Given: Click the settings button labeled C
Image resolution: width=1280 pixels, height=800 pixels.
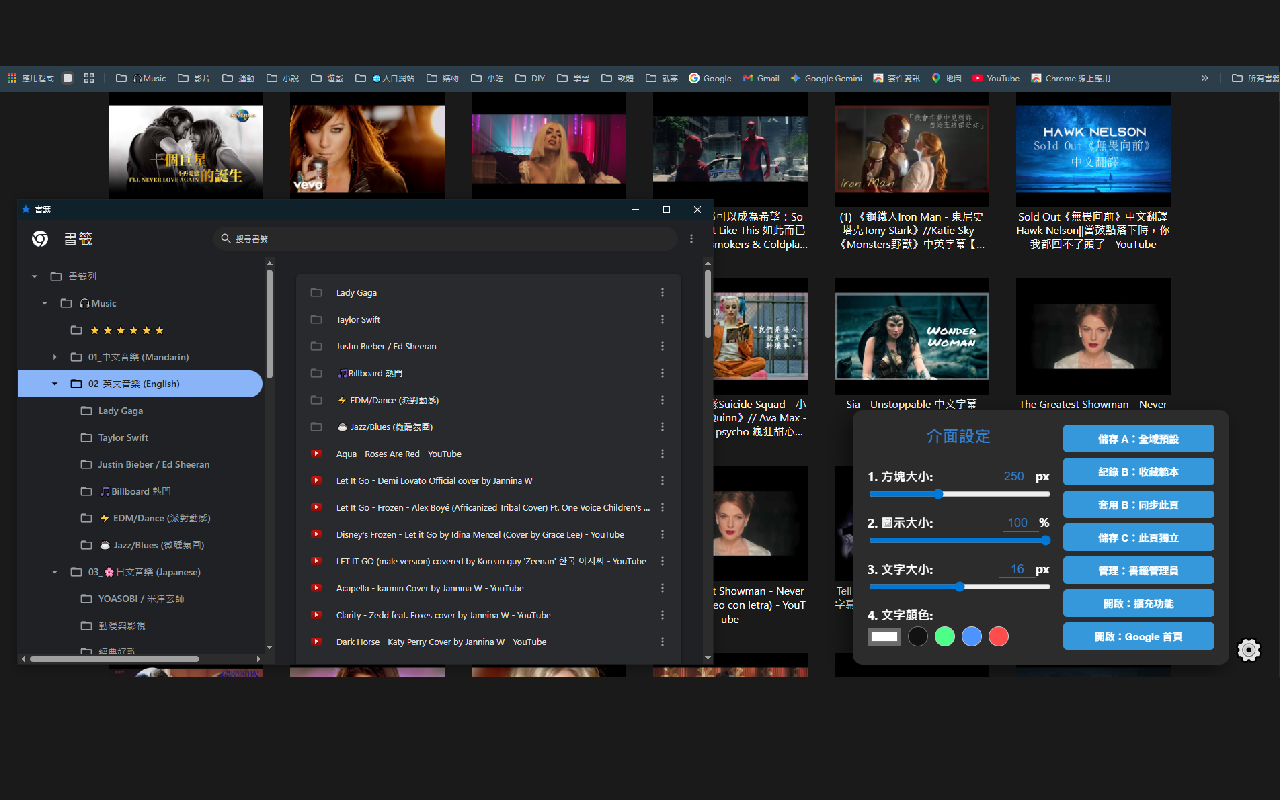Looking at the screenshot, I should [x=1138, y=537].
